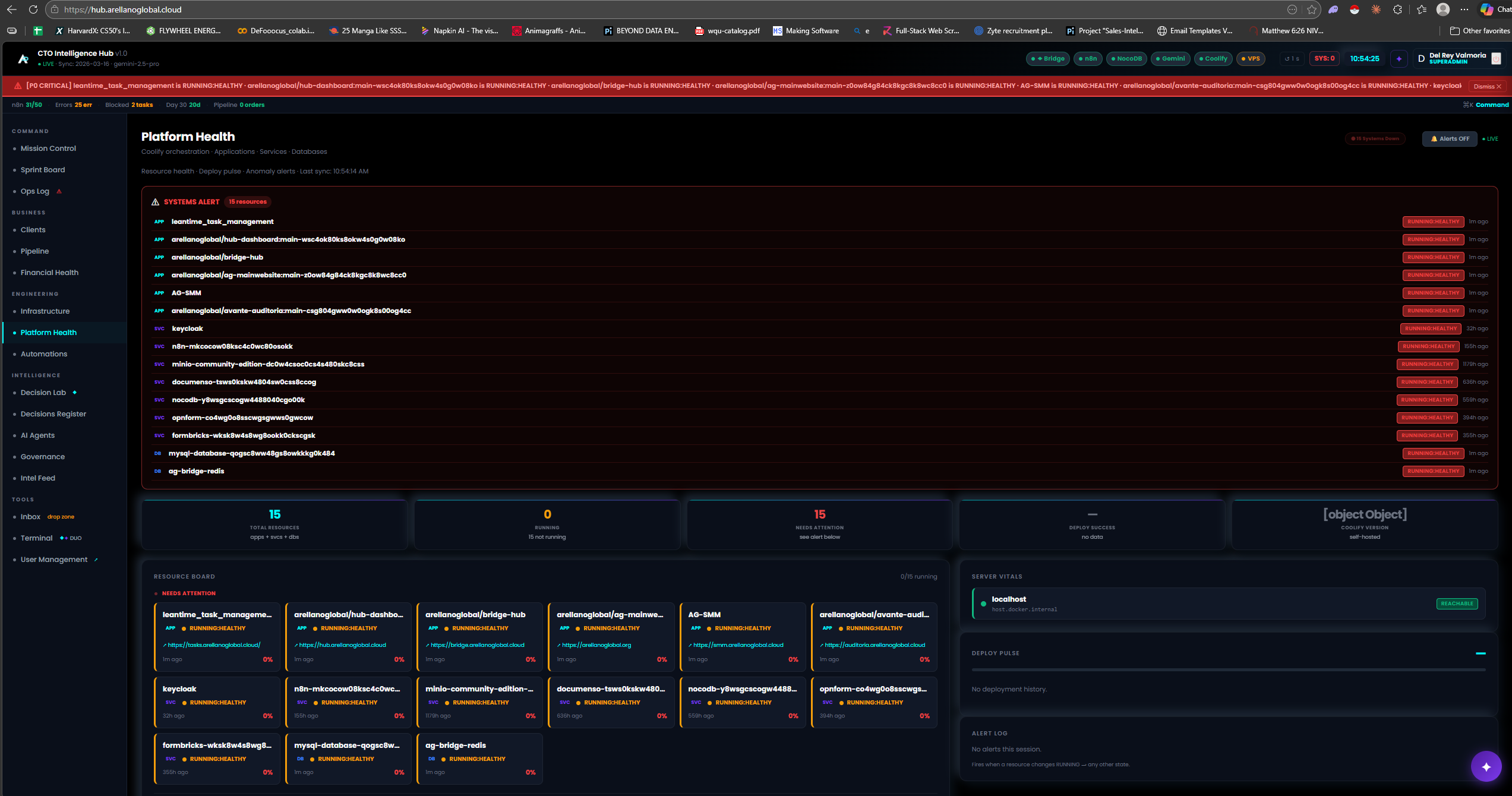This screenshot has width=1512, height=796.
Task: Click the dash icon in Deploy Pulse panel
Action: (1481, 653)
